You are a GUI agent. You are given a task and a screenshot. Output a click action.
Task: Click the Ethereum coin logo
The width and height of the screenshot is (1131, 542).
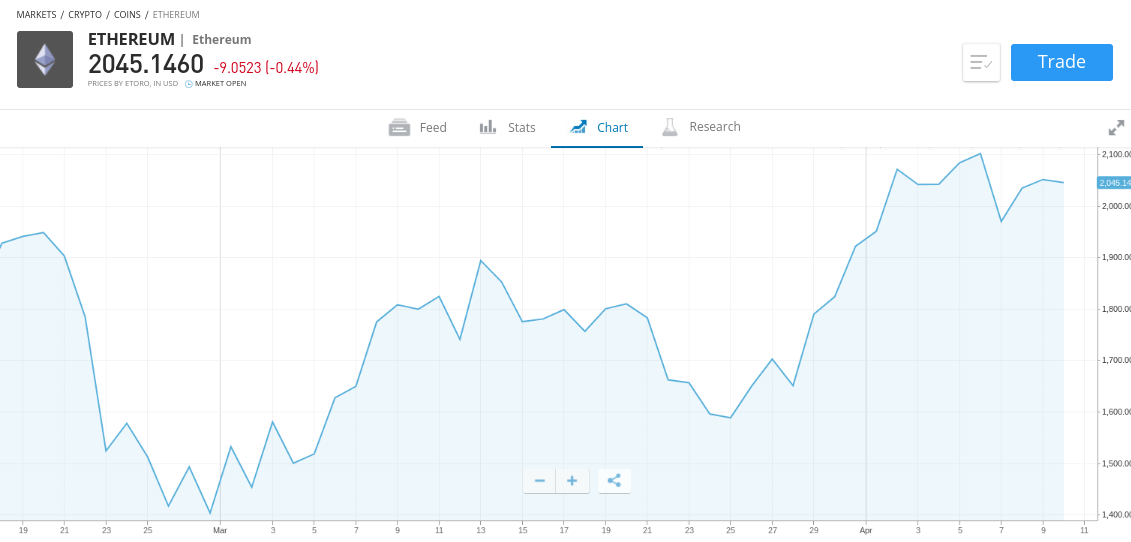(45, 59)
